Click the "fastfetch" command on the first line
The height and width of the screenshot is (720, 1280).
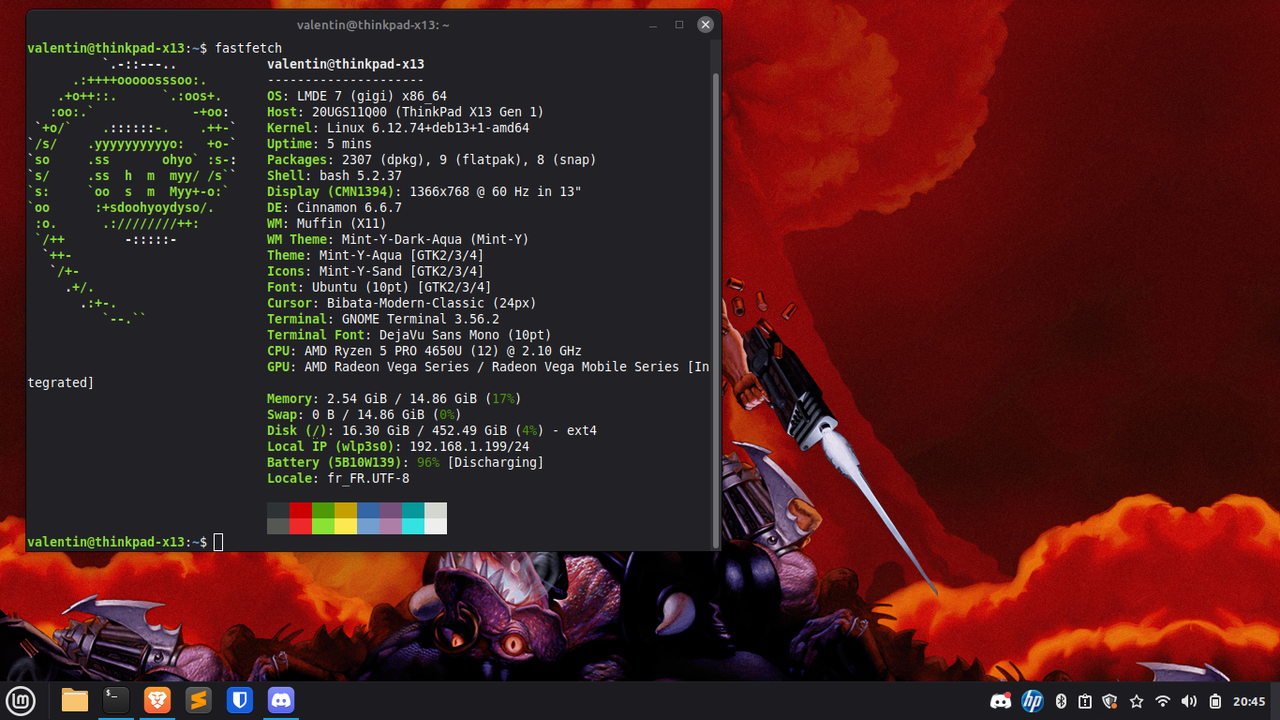point(248,48)
